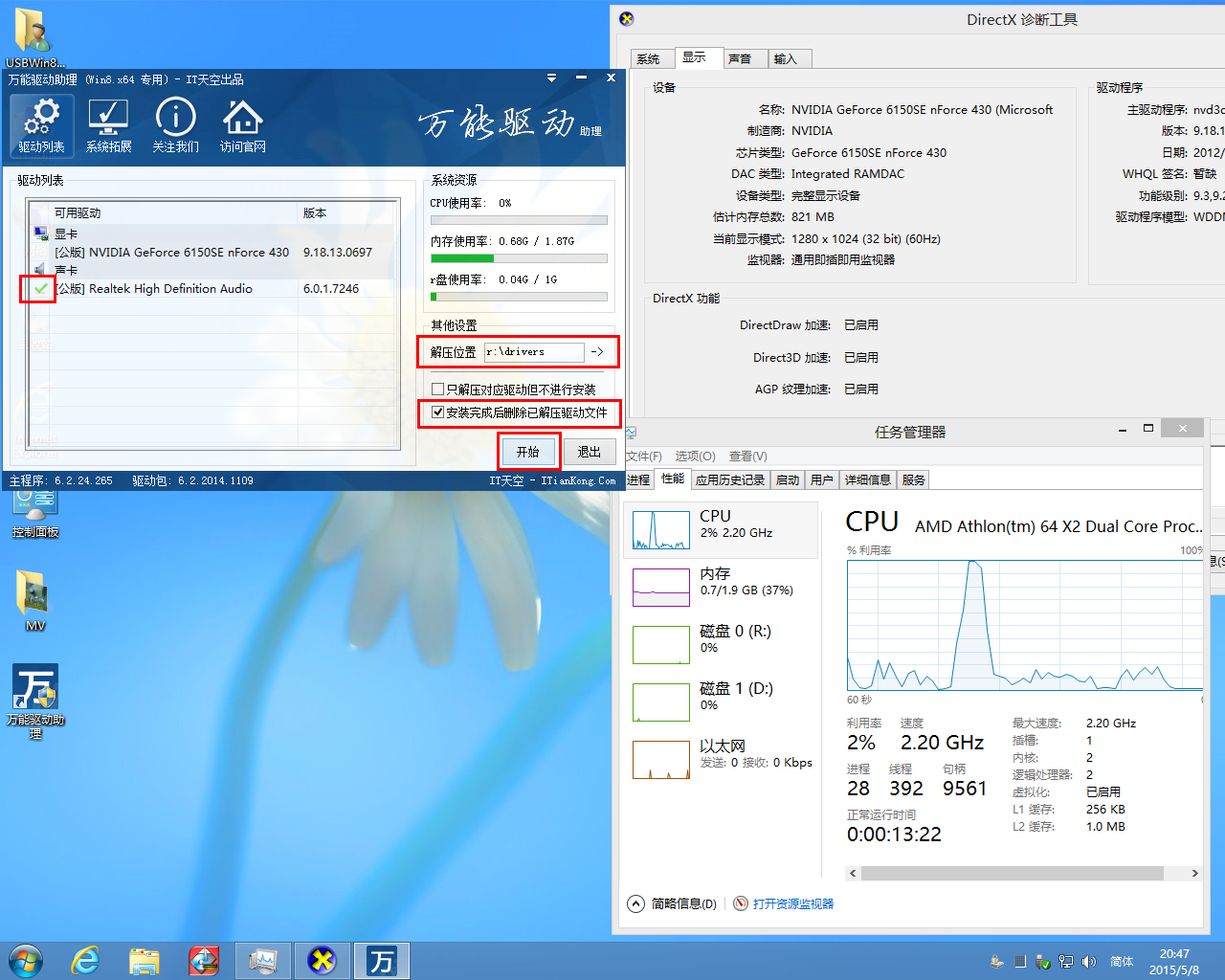This screenshot has width=1225, height=980.
Task: Switch to the 启动 tab in 任务管理器
Action: pos(788,480)
